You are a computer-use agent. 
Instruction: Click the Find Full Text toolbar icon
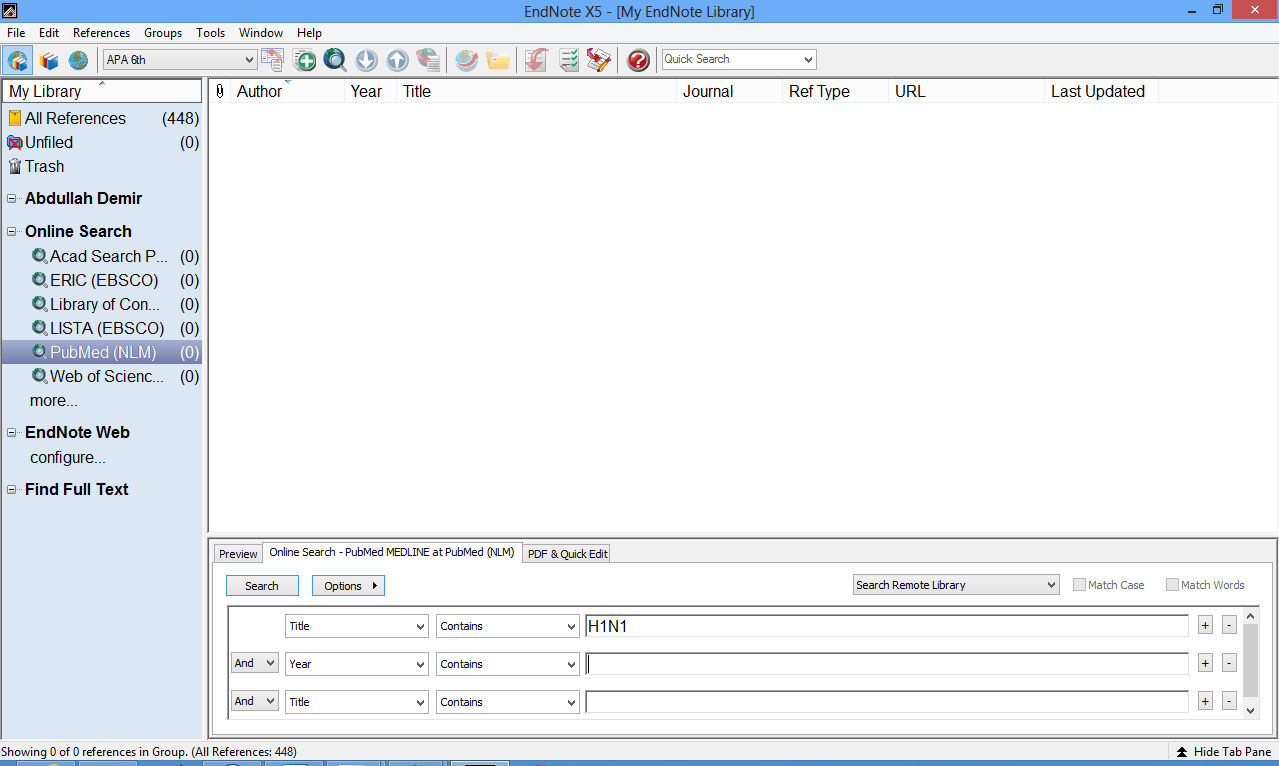click(x=428, y=60)
